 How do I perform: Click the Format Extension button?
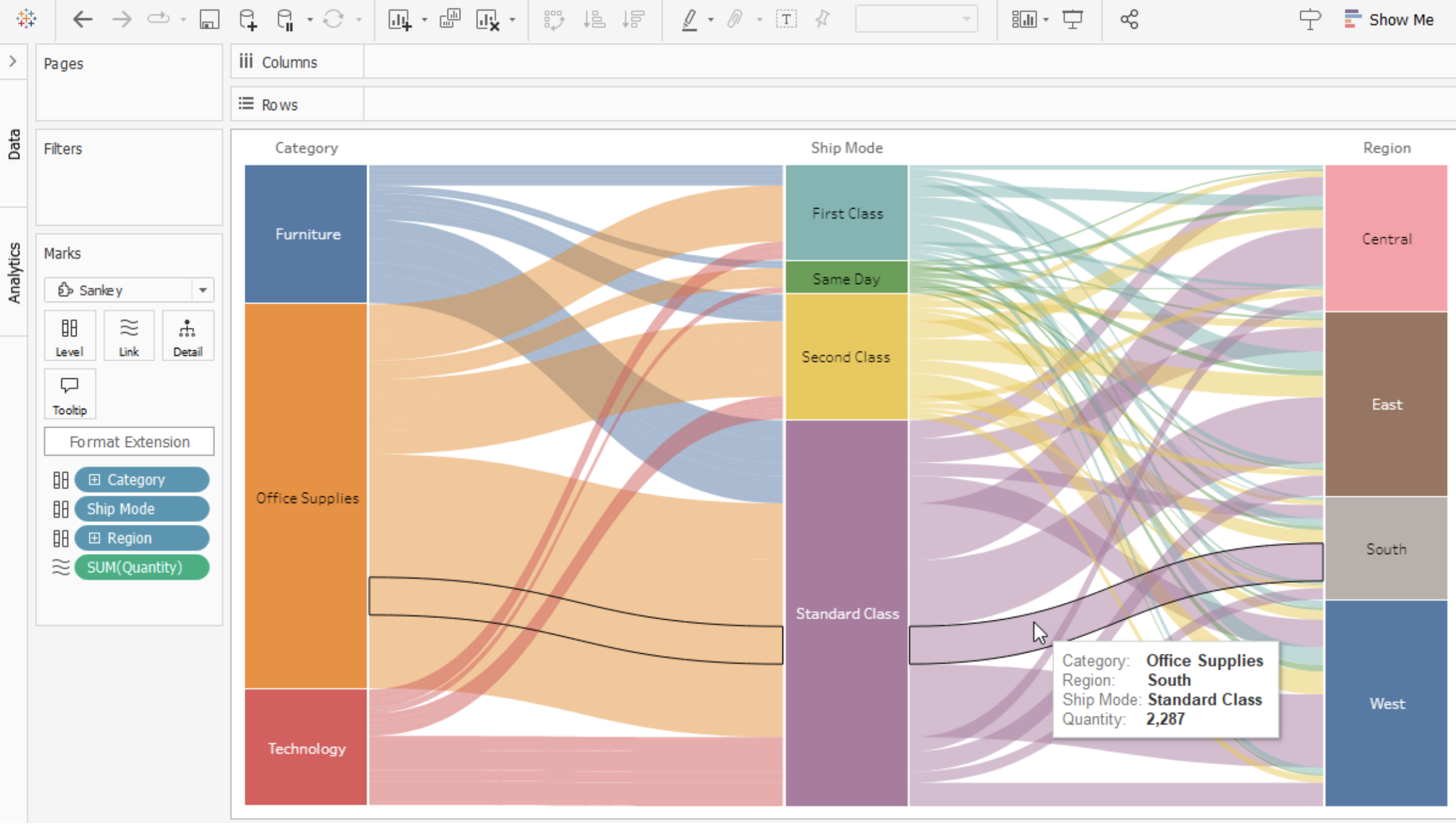pyautogui.click(x=129, y=442)
